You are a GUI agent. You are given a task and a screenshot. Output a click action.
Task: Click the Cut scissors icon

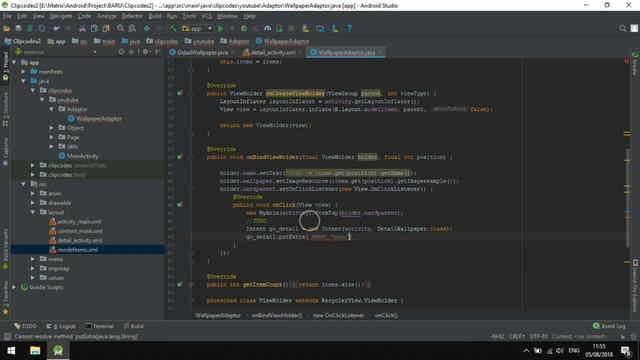[x=82, y=29]
